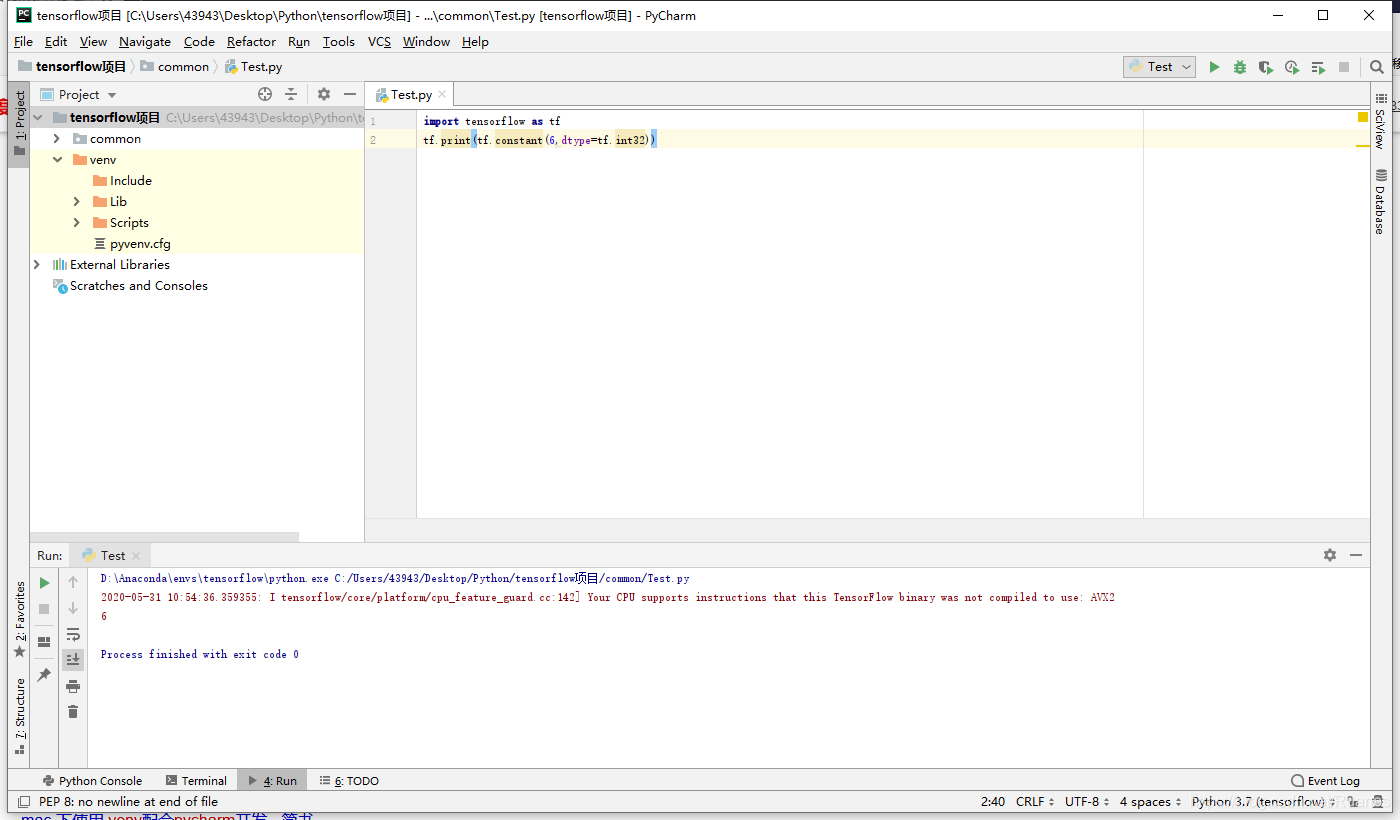Print the console output using the printer icon

click(73, 686)
